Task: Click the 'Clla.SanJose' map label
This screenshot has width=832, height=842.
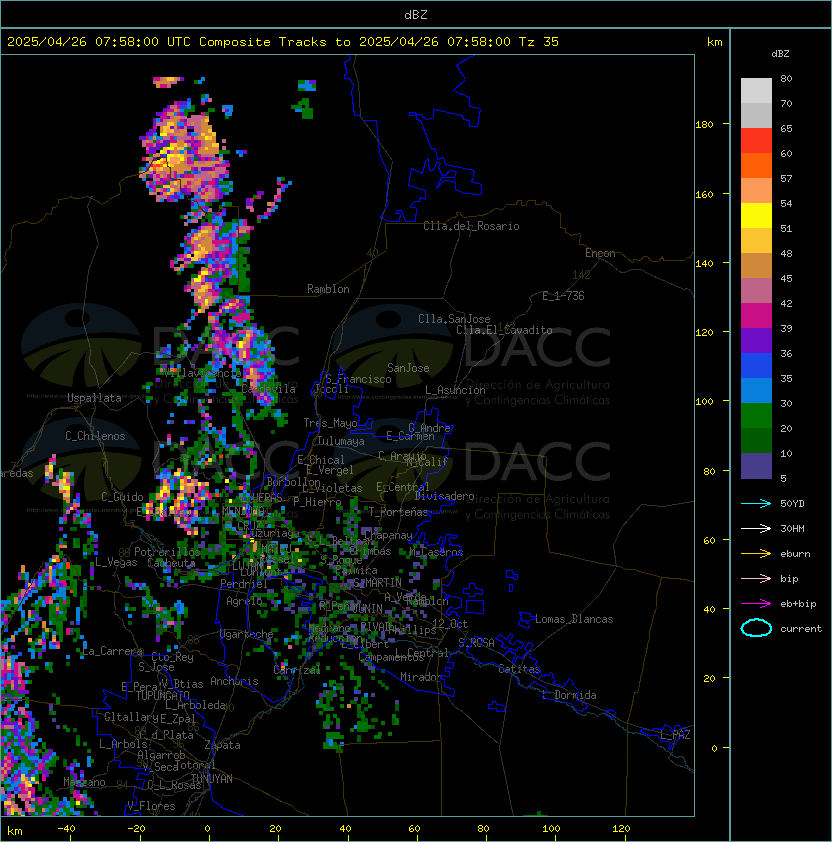Action: pyautogui.click(x=454, y=319)
